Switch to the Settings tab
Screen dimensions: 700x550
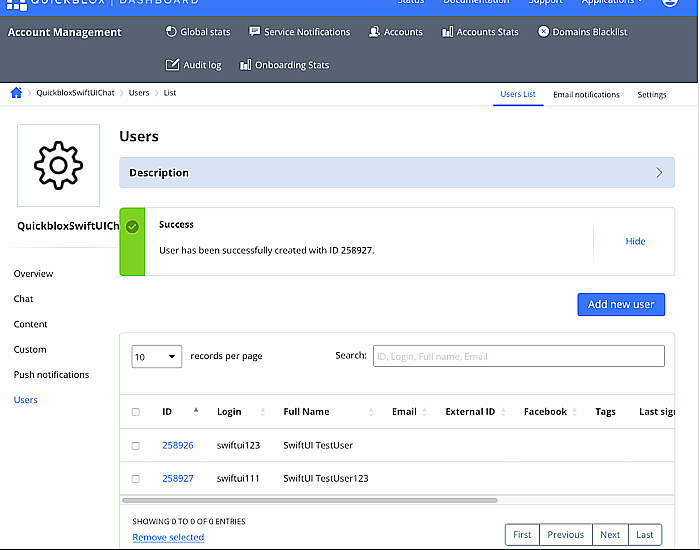coord(652,95)
